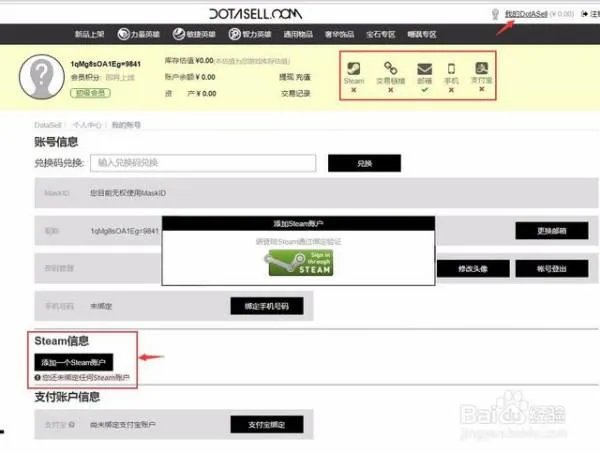Click the Alipay status icon
The image size is (600, 454).
(481, 68)
